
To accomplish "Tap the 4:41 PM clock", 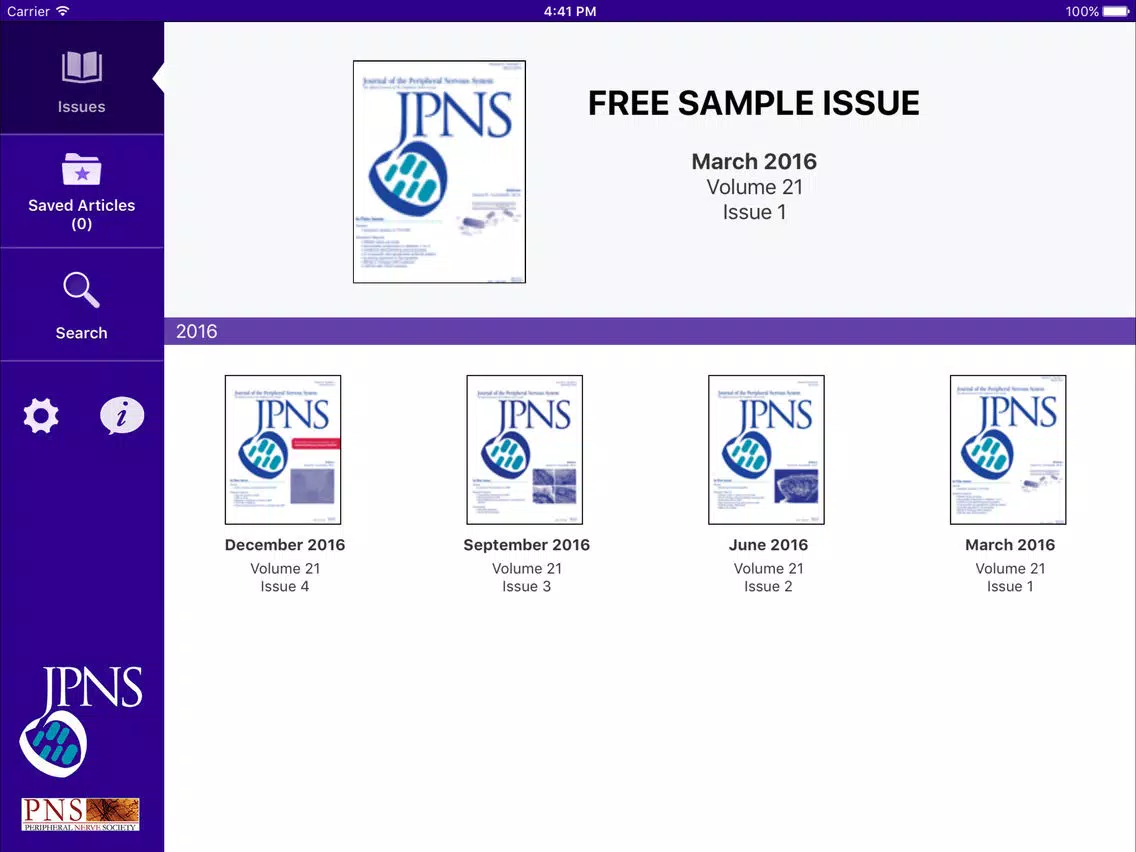I will (x=570, y=11).
